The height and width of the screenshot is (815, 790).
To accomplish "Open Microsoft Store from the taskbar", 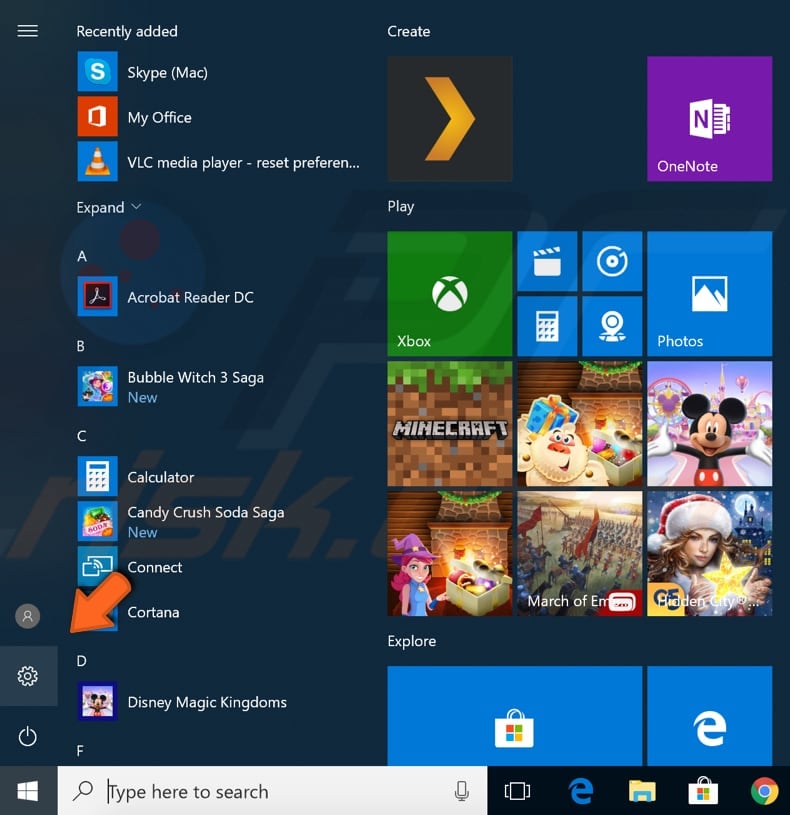I will click(x=703, y=791).
